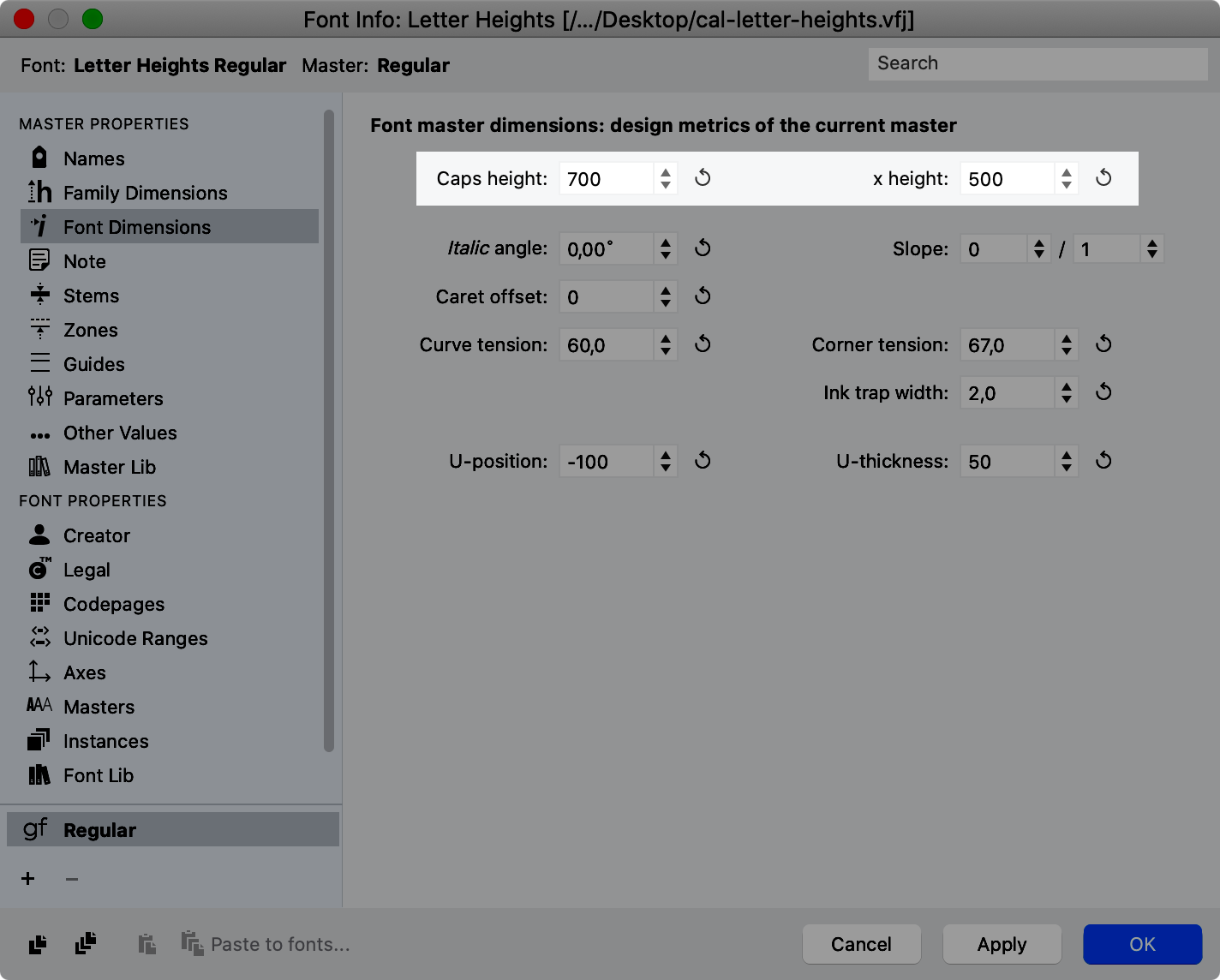
Task: Add a new master with plus button
Action: (x=28, y=879)
